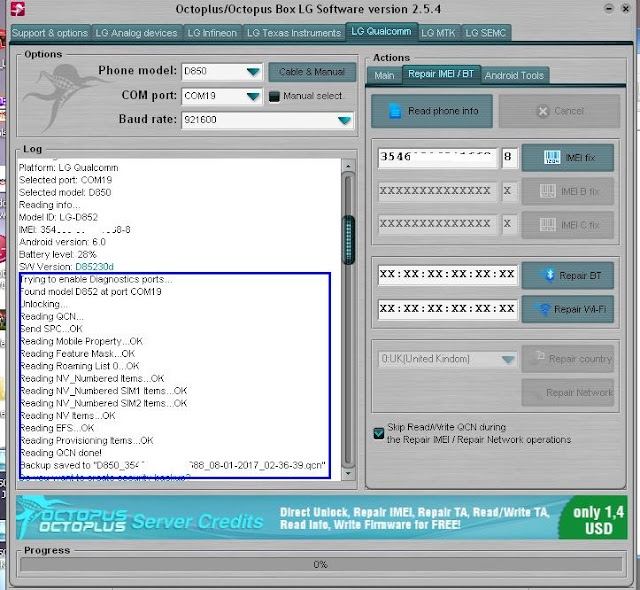This screenshot has width=640, height=590.
Task: Click the X icon on Cancel button
Action: (x=543, y=111)
